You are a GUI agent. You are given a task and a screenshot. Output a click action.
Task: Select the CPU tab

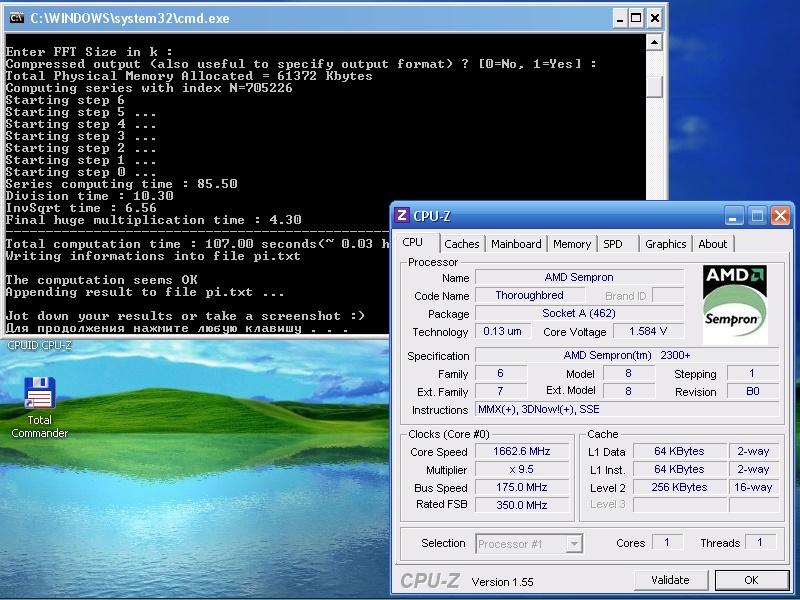click(412, 242)
